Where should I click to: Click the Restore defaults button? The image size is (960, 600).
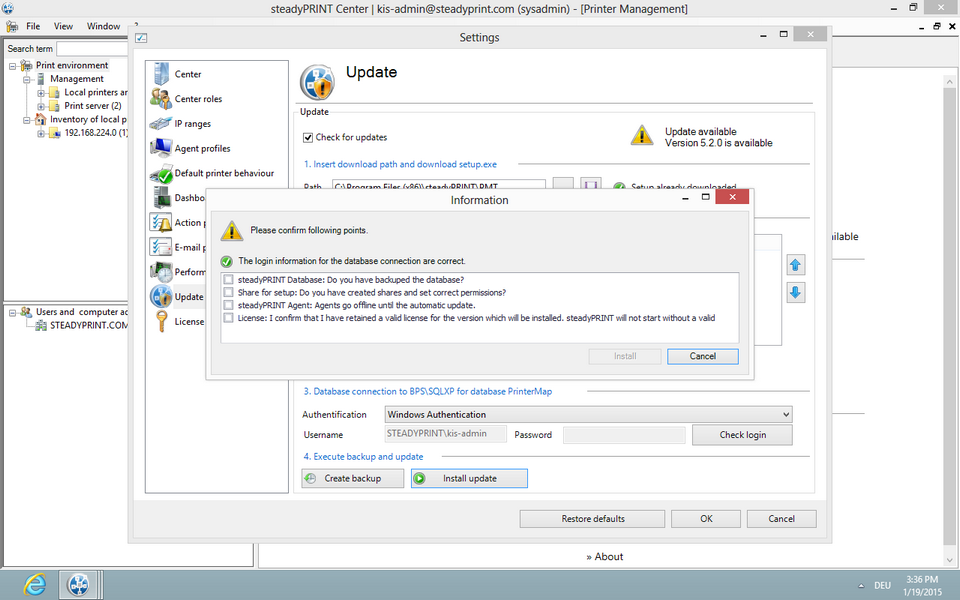tap(593, 519)
